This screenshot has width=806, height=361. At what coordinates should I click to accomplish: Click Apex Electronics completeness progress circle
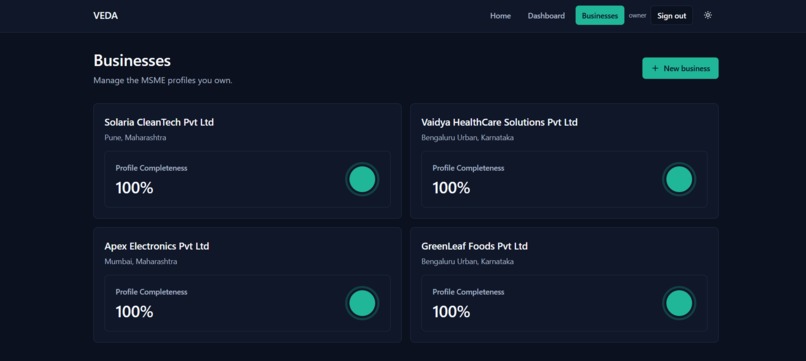tap(362, 303)
